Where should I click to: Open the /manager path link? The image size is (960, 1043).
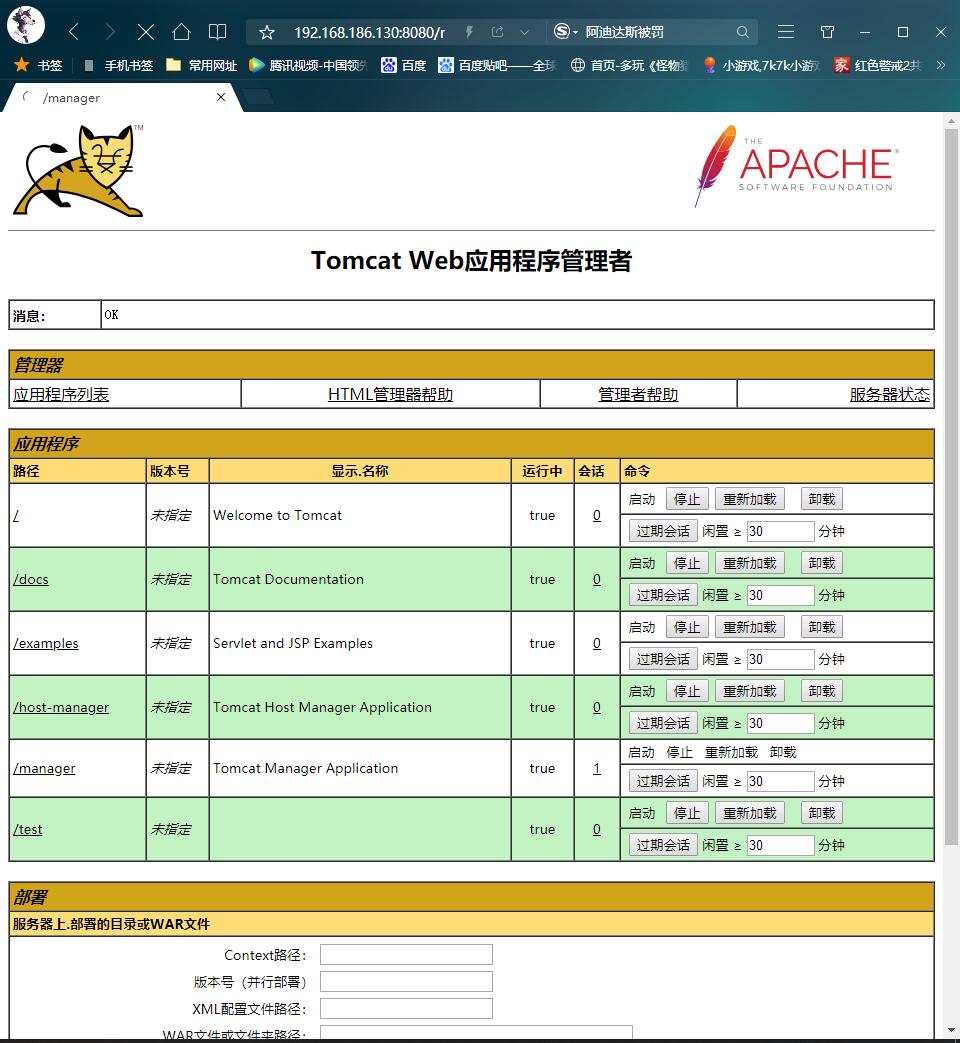[44, 768]
